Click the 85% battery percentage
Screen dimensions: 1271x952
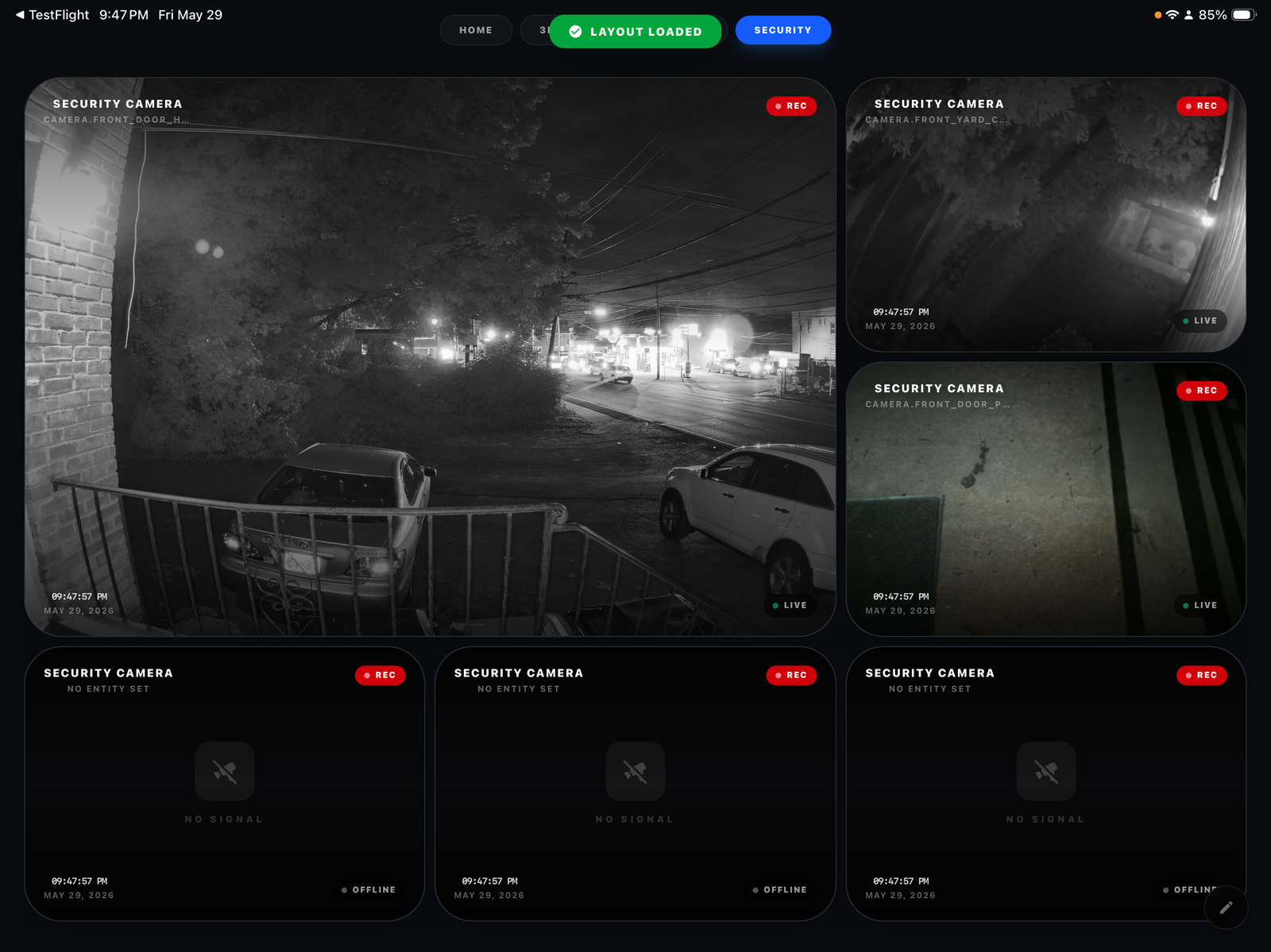click(x=1212, y=15)
